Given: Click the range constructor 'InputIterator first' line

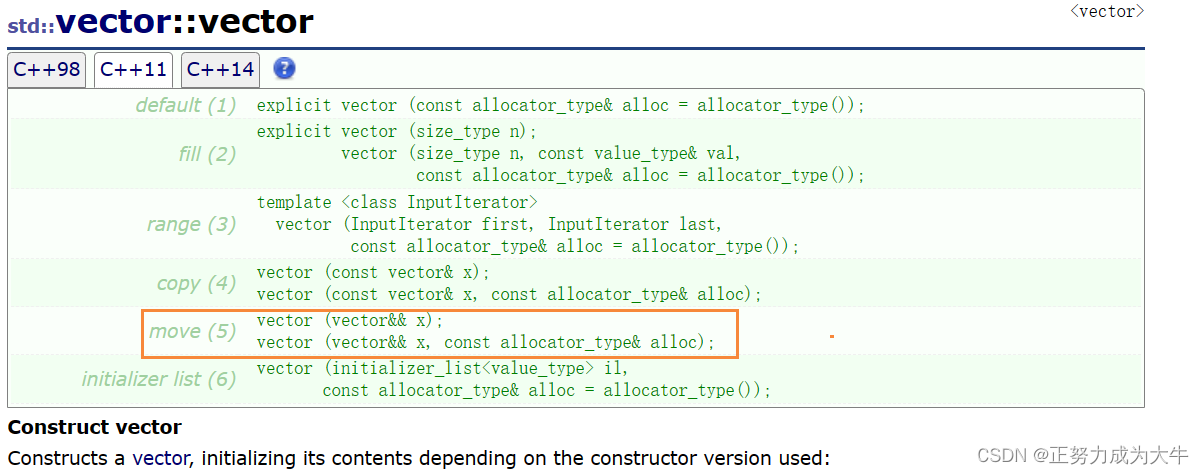Looking at the screenshot, I should (x=499, y=224).
